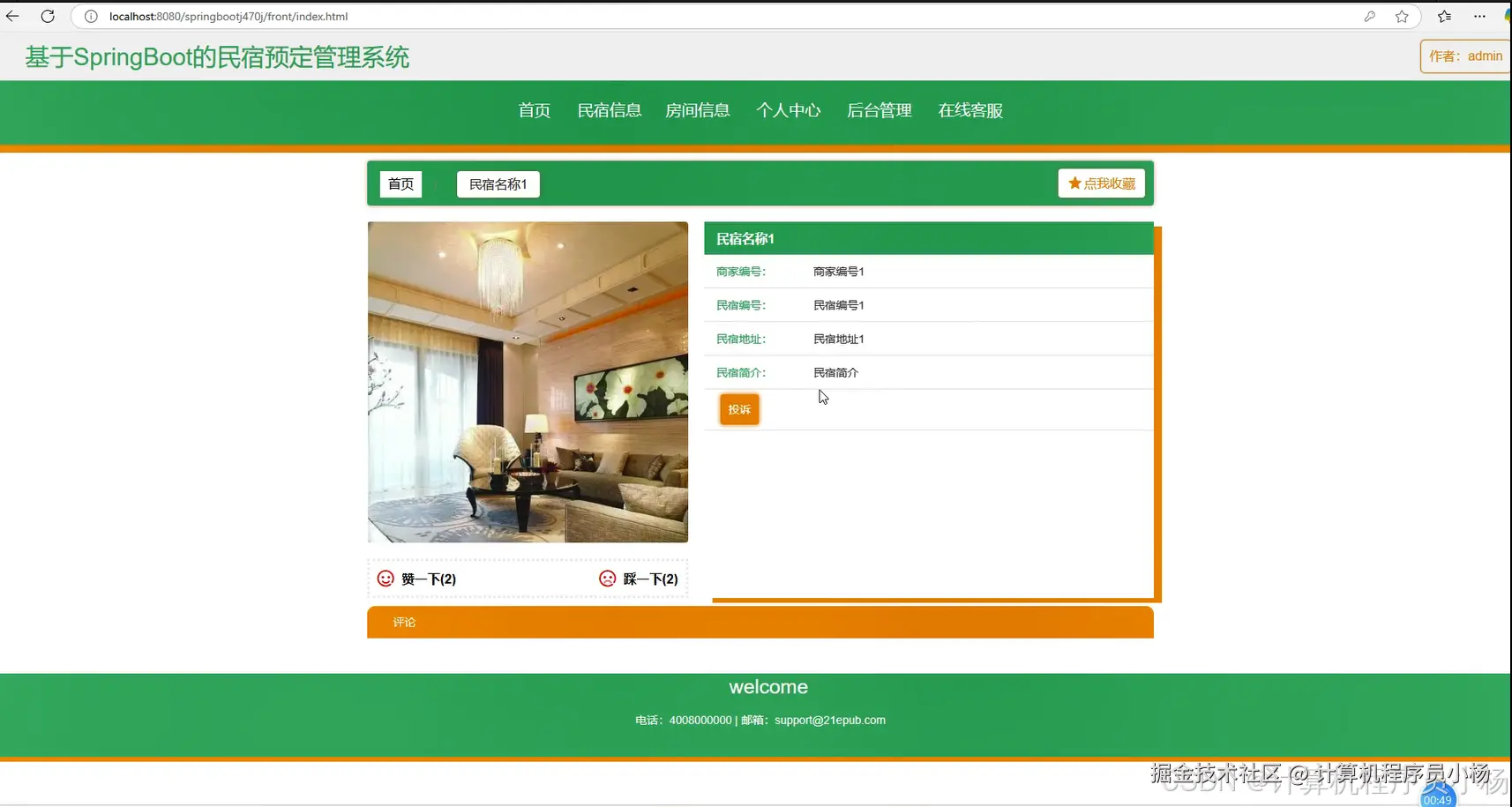Click the site info icon in address bar
The height and width of the screenshot is (807, 1512).
point(90,16)
